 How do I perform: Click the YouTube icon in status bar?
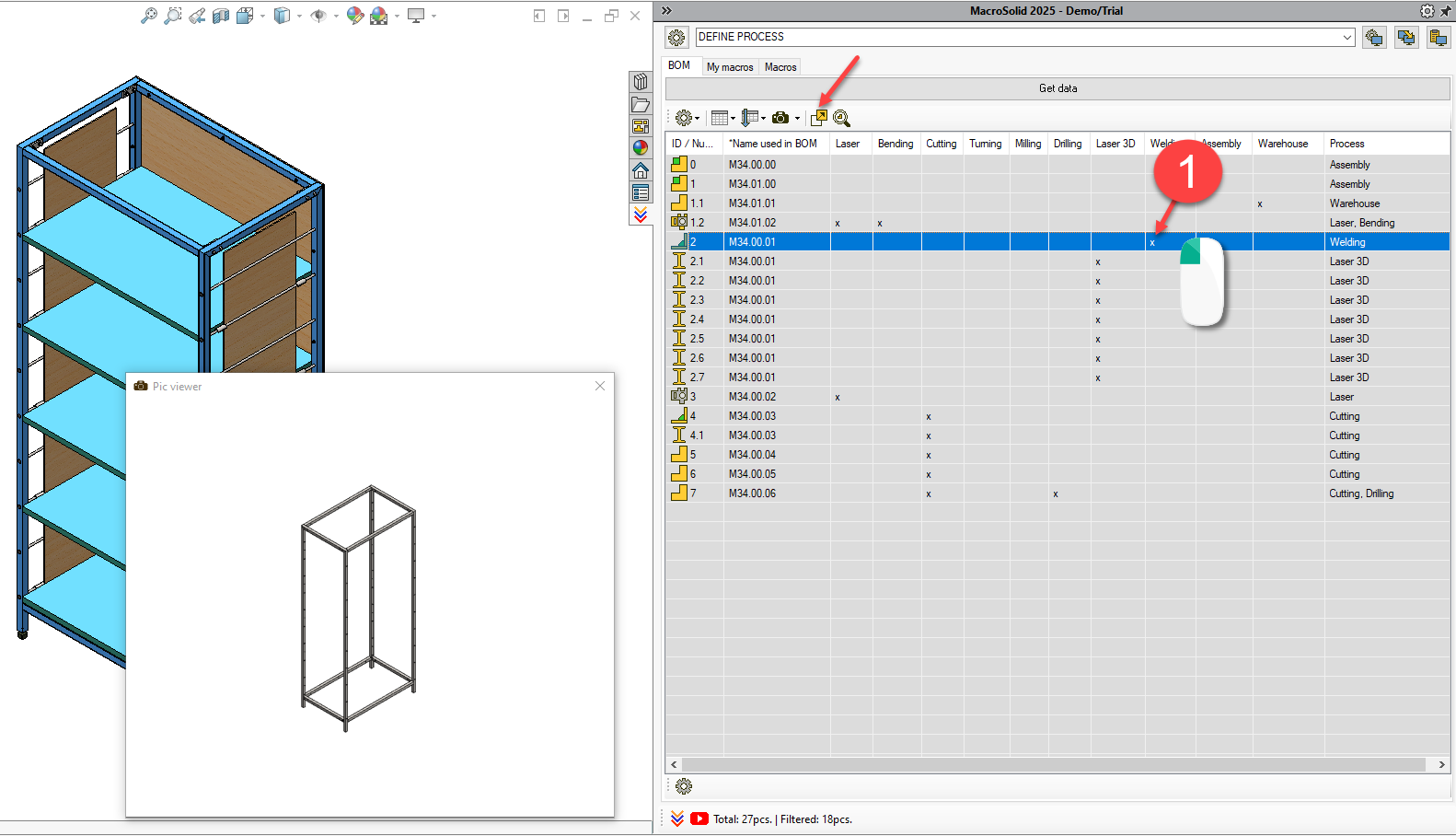[x=699, y=819]
